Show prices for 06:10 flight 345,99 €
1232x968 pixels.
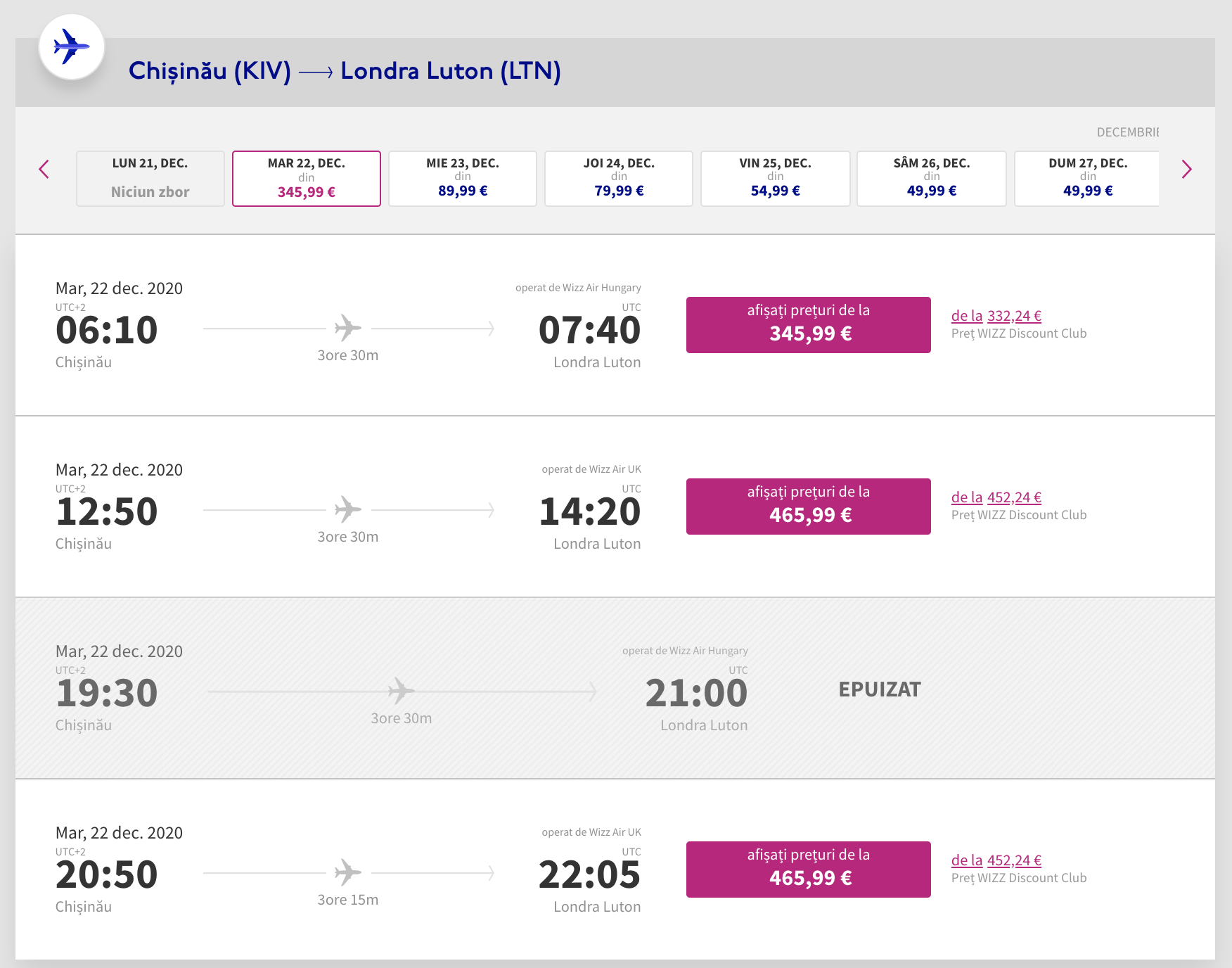point(809,325)
